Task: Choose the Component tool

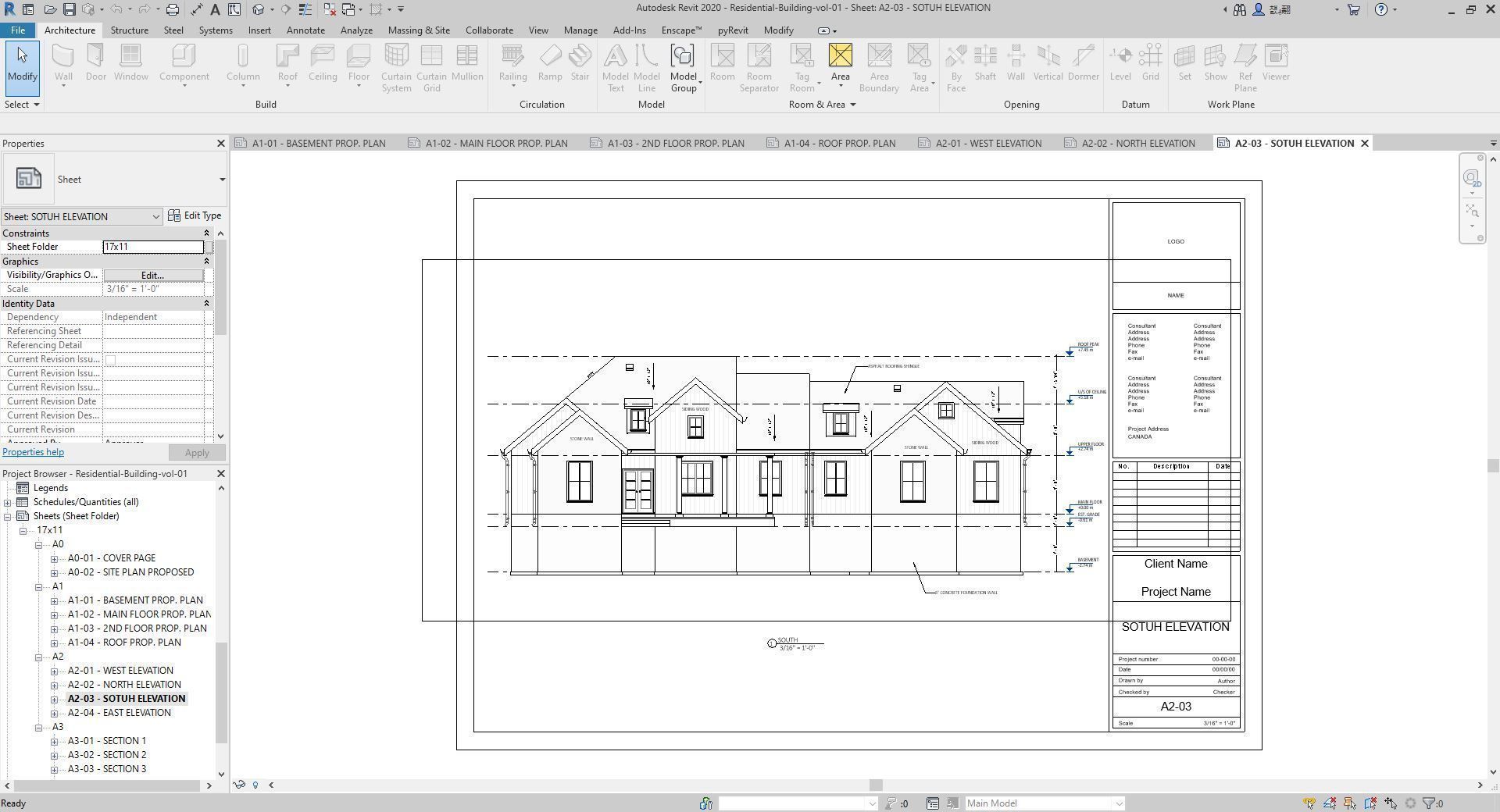Action: pyautogui.click(x=184, y=63)
